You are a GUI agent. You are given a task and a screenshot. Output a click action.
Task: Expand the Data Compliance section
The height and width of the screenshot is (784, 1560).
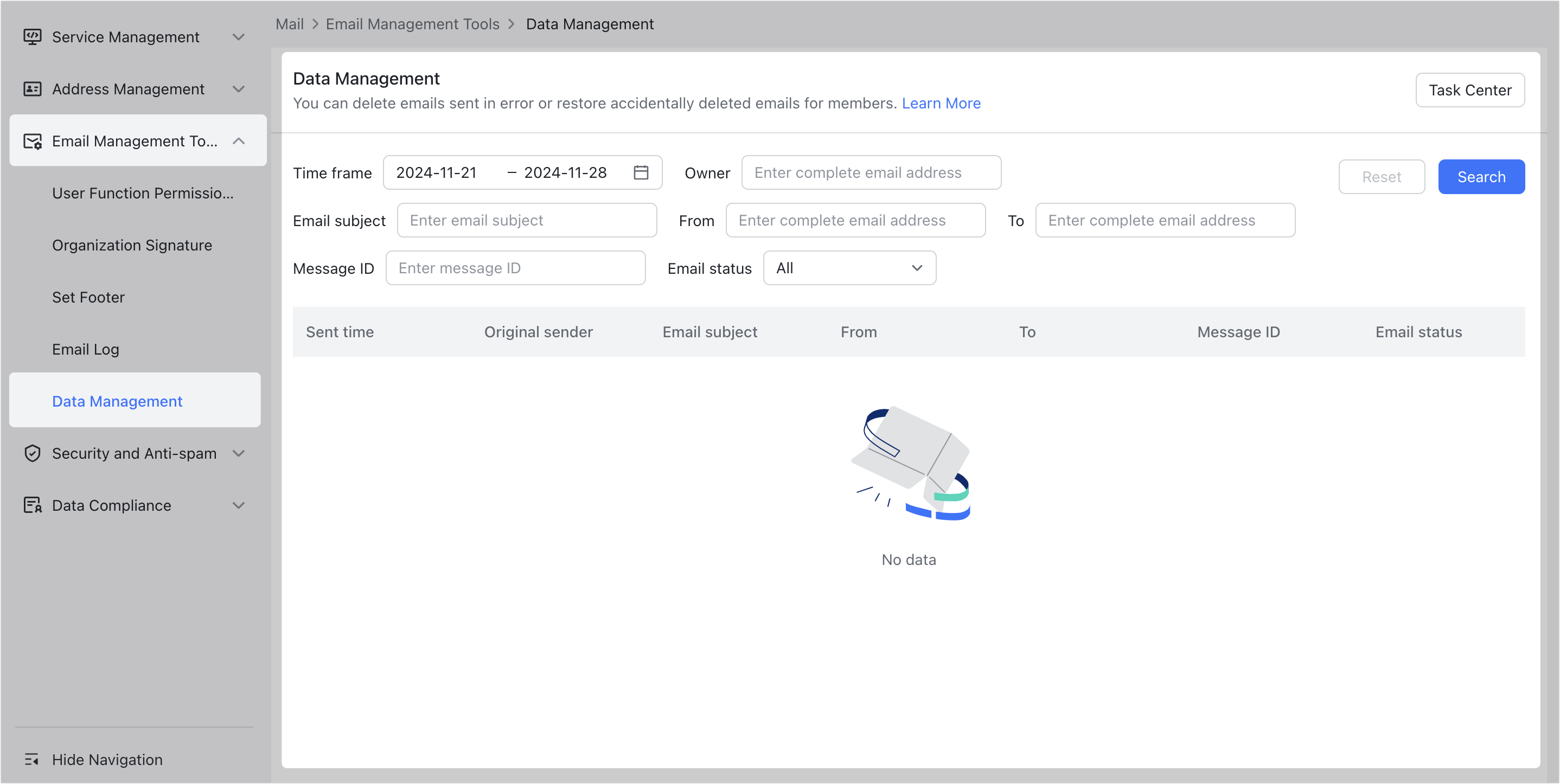(x=239, y=505)
